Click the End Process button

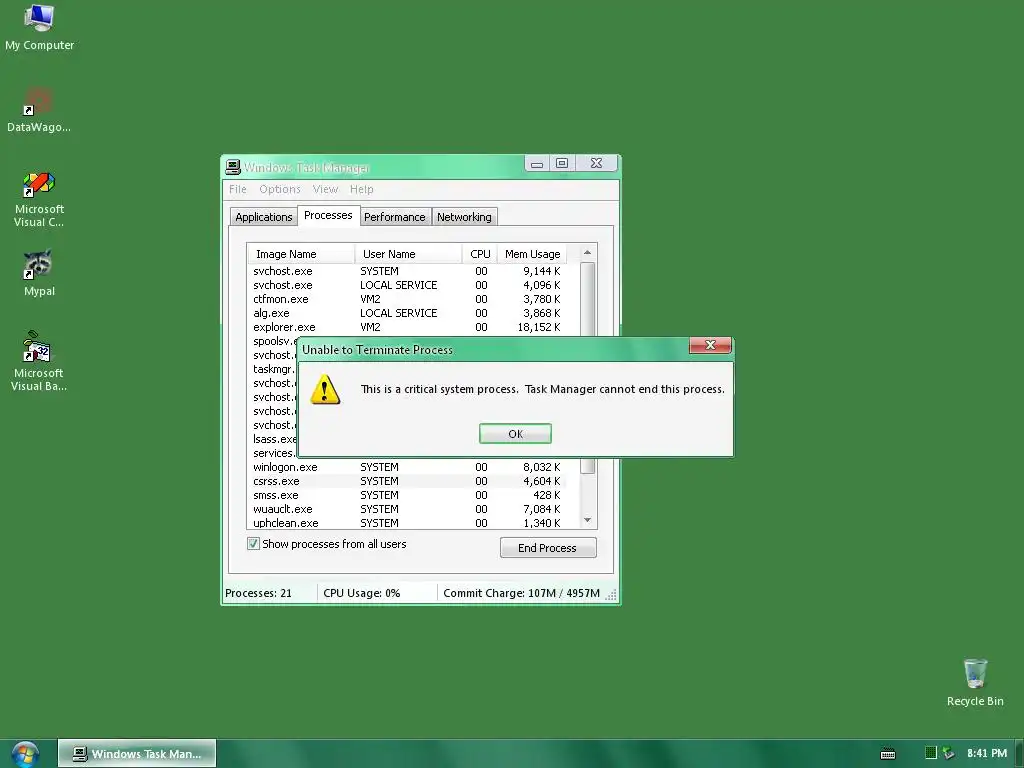[x=547, y=548]
